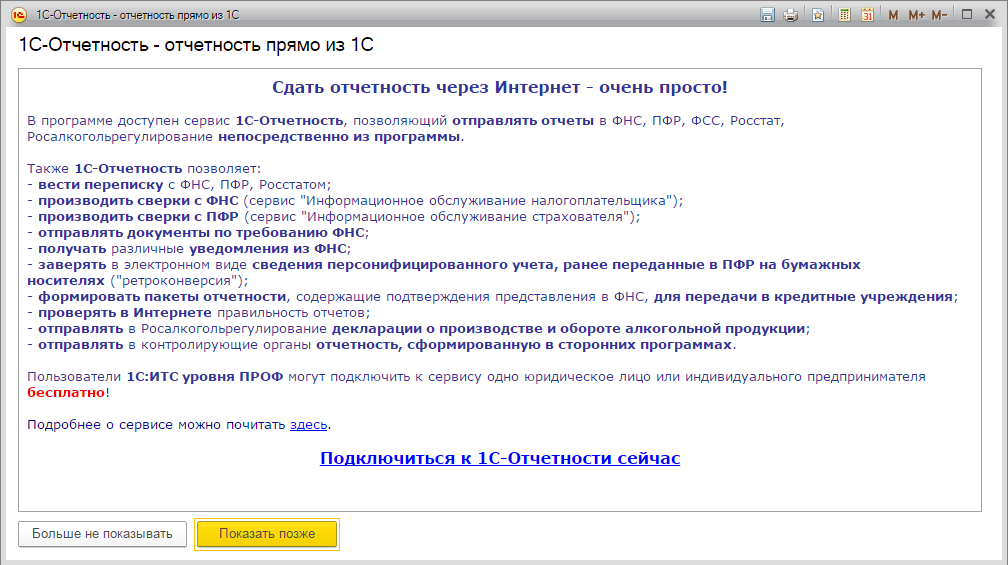Screen dimensions: 1008x565
Task: Follow 'Подключиться к 1С-Отчетности сейчас' link
Action: click(500, 458)
